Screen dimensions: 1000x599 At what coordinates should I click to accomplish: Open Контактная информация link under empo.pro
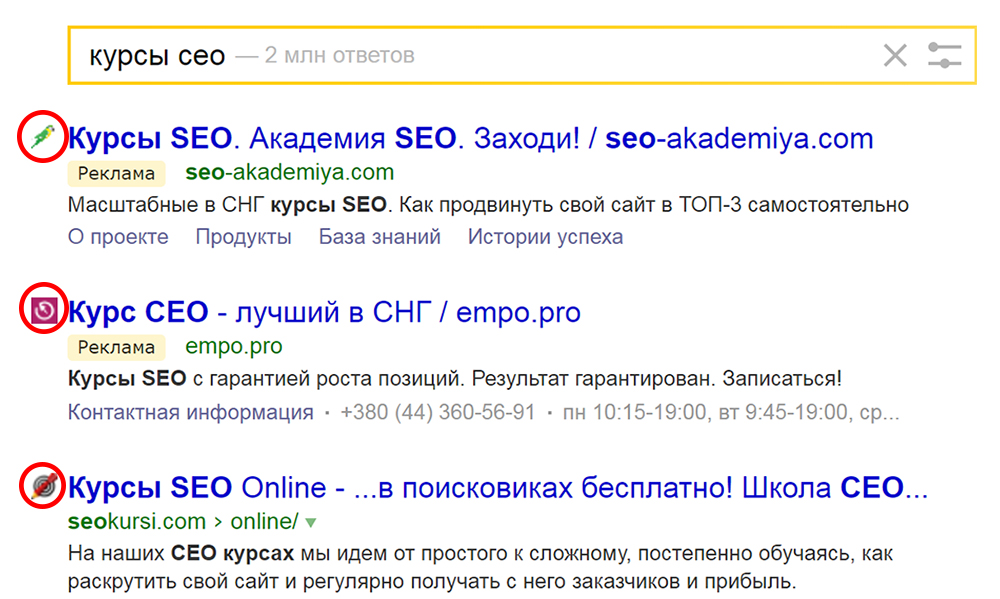point(190,412)
